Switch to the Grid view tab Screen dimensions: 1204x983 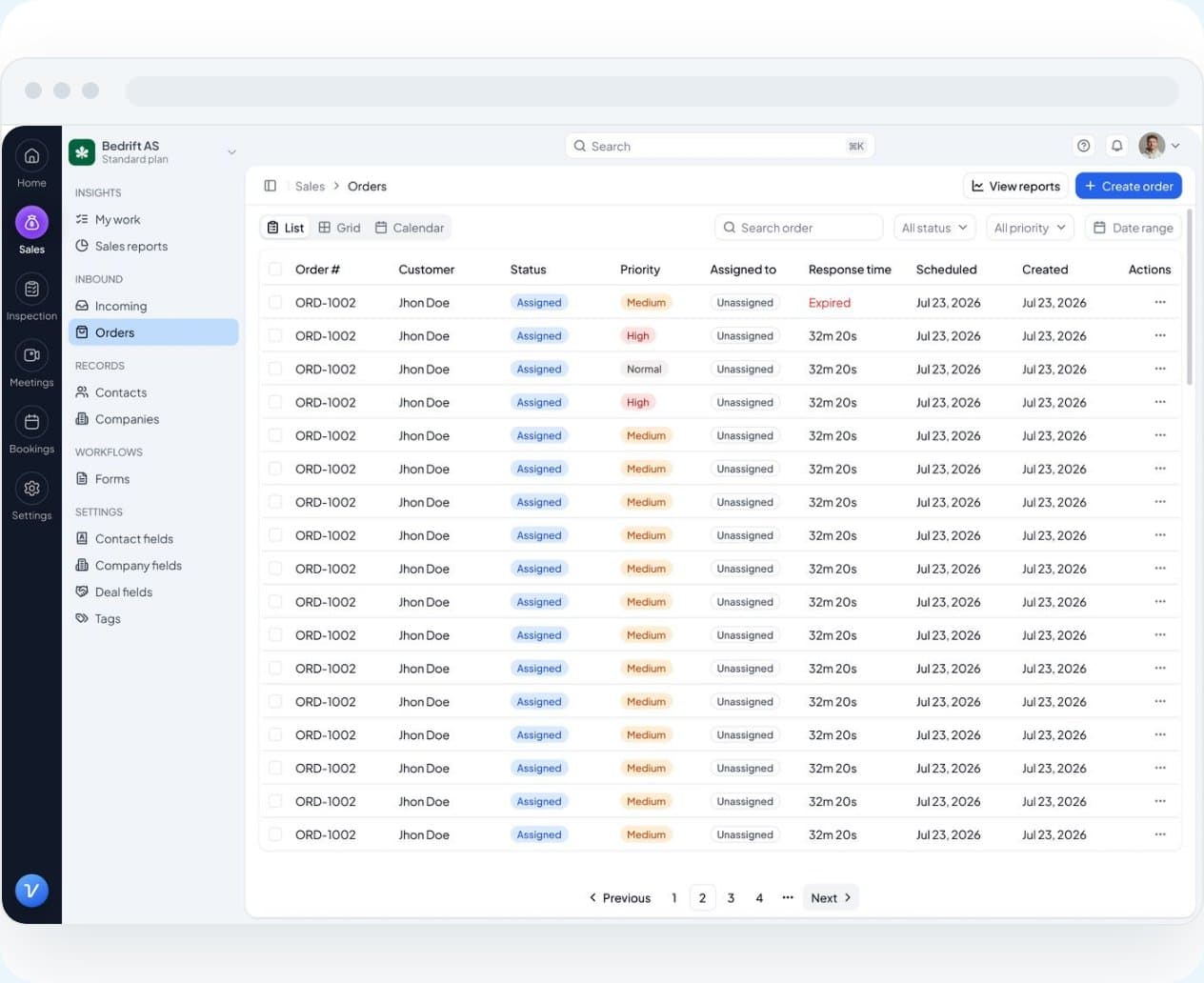(x=340, y=228)
